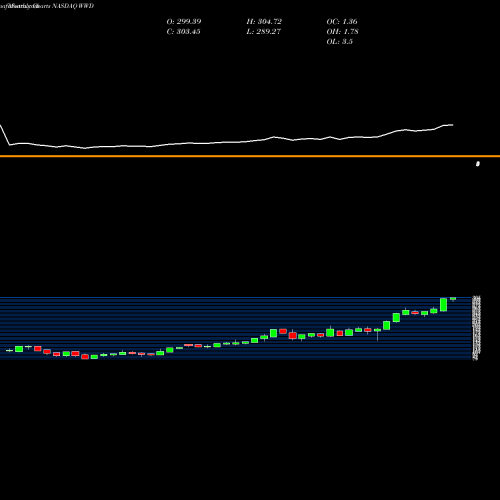Click the last candlestick at the chart's right end
This screenshot has width=500, height=500.
(x=453, y=299)
